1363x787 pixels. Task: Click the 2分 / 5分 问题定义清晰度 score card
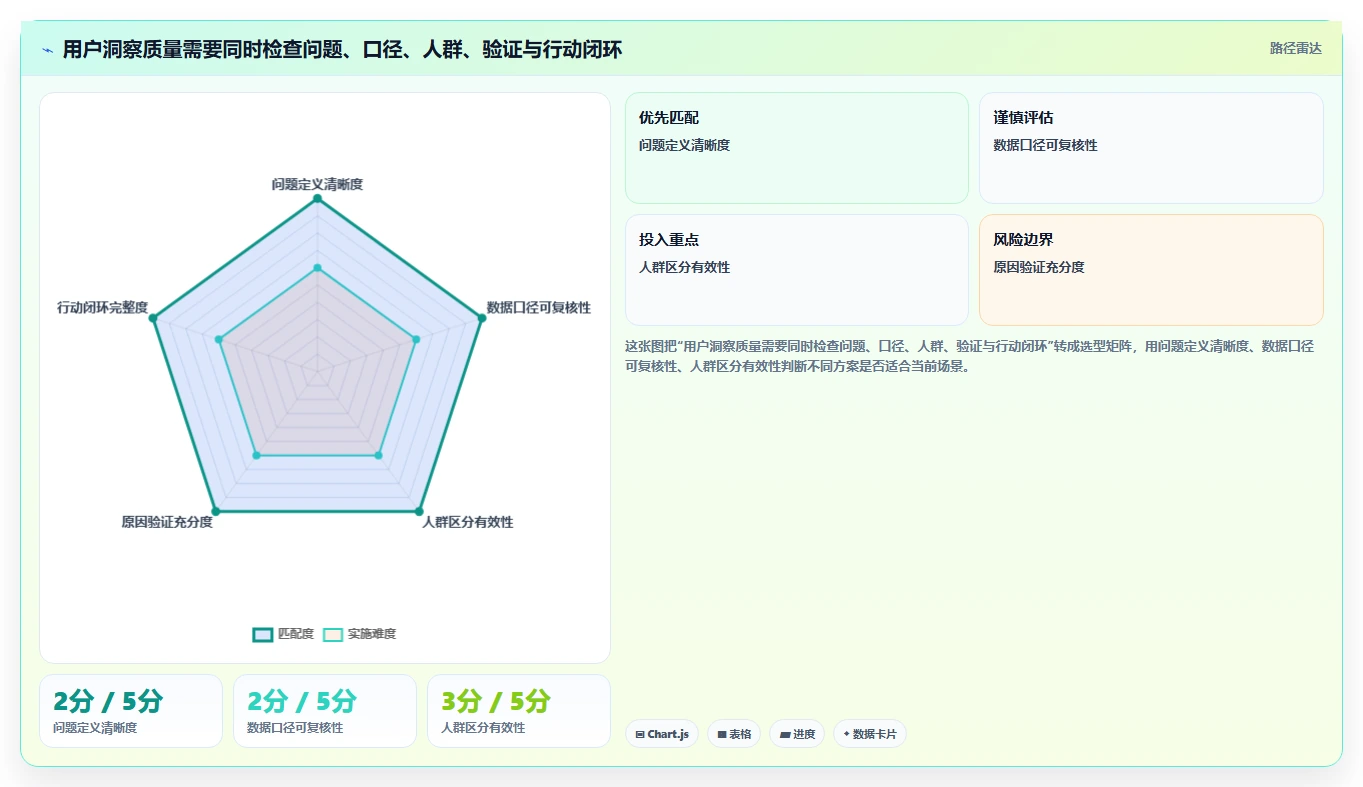click(131, 711)
